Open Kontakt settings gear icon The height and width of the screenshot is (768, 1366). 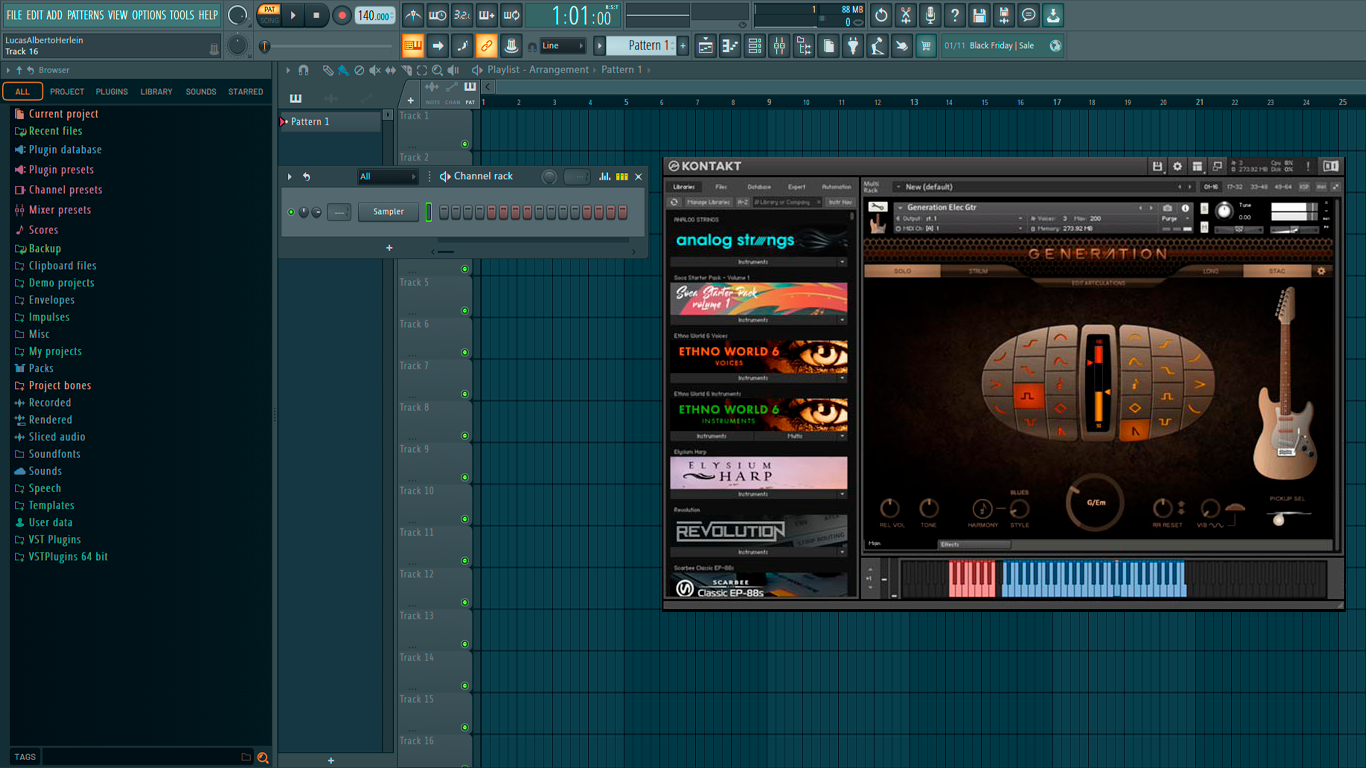point(1177,166)
